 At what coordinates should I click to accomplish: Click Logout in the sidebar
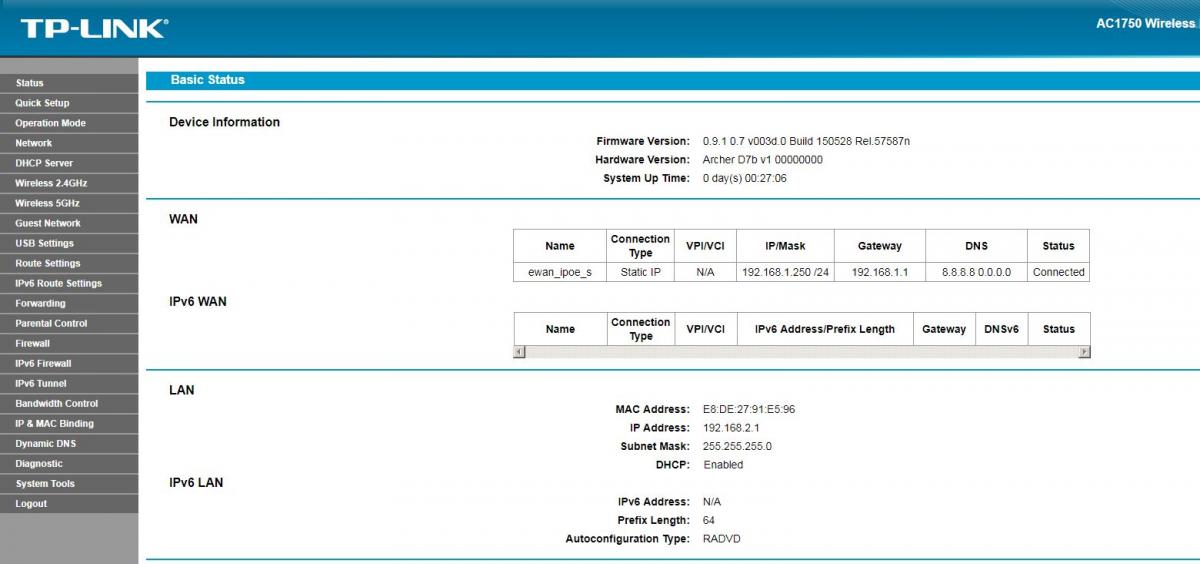point(69,503)
